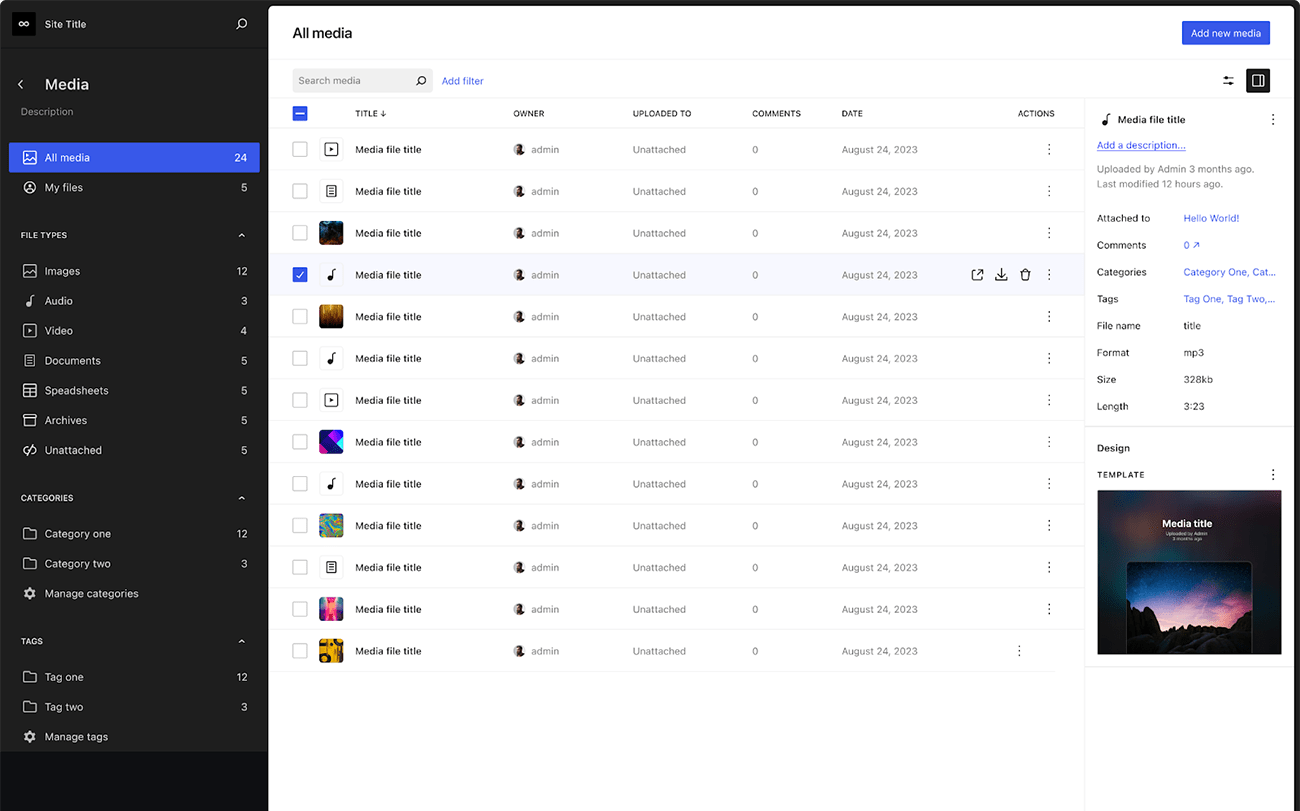Click the back arrow next to Media

tap(21, 85)
